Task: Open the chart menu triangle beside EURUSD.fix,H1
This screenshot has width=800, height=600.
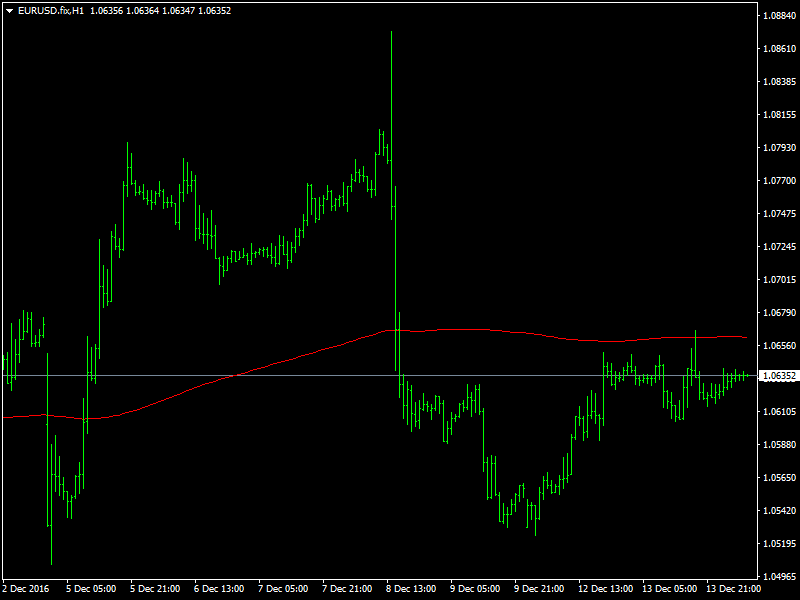Action: click(x=9, y=11)
